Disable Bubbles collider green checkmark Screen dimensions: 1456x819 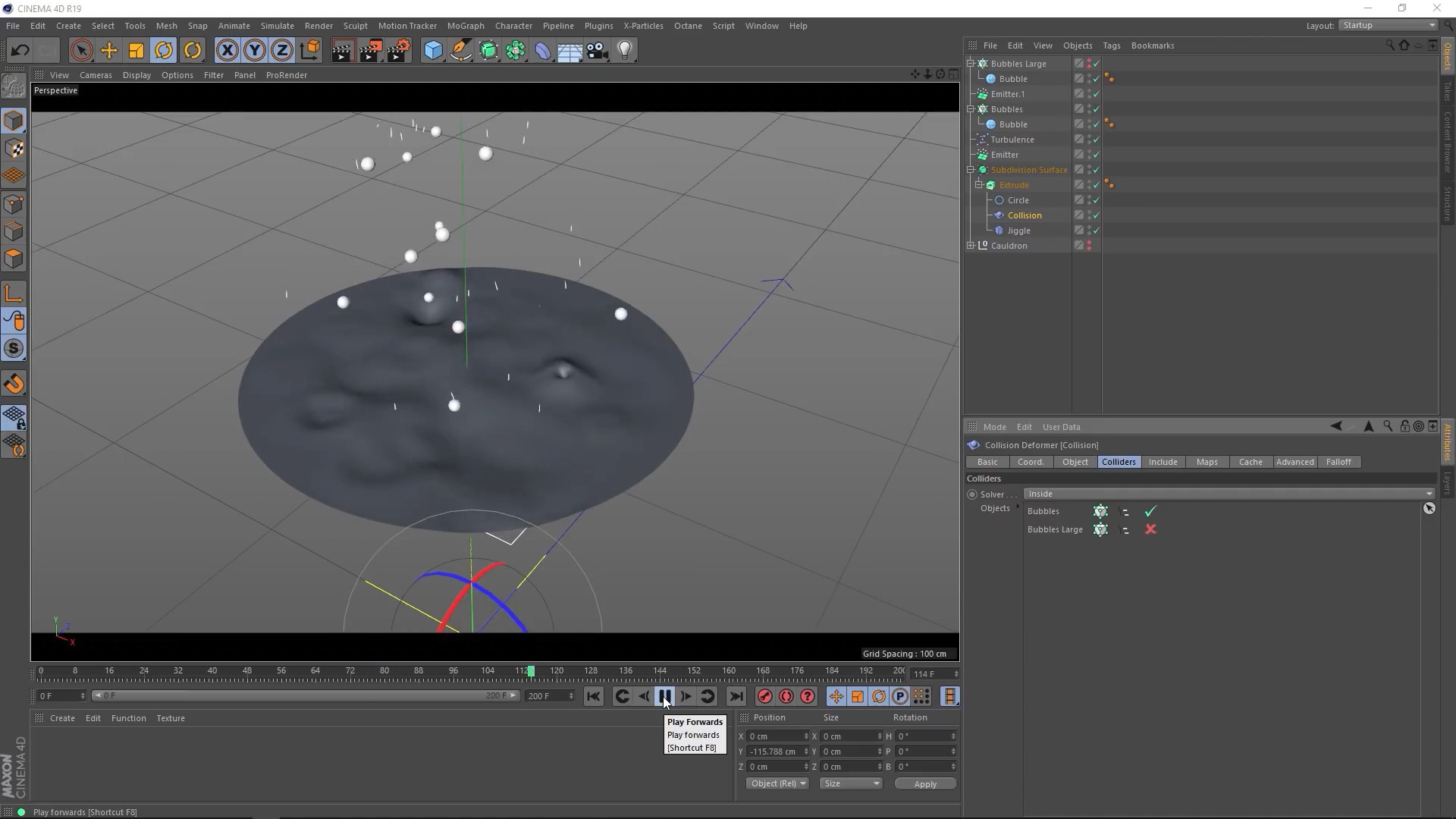1150,512
